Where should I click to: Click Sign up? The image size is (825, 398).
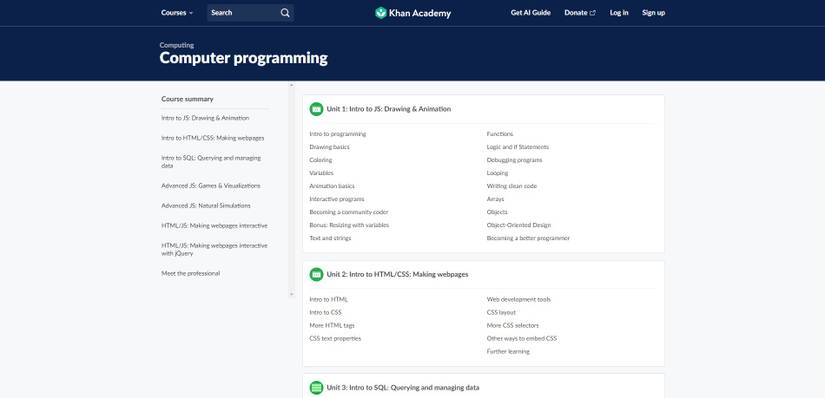pyautogui.click(x=653, y=13)
